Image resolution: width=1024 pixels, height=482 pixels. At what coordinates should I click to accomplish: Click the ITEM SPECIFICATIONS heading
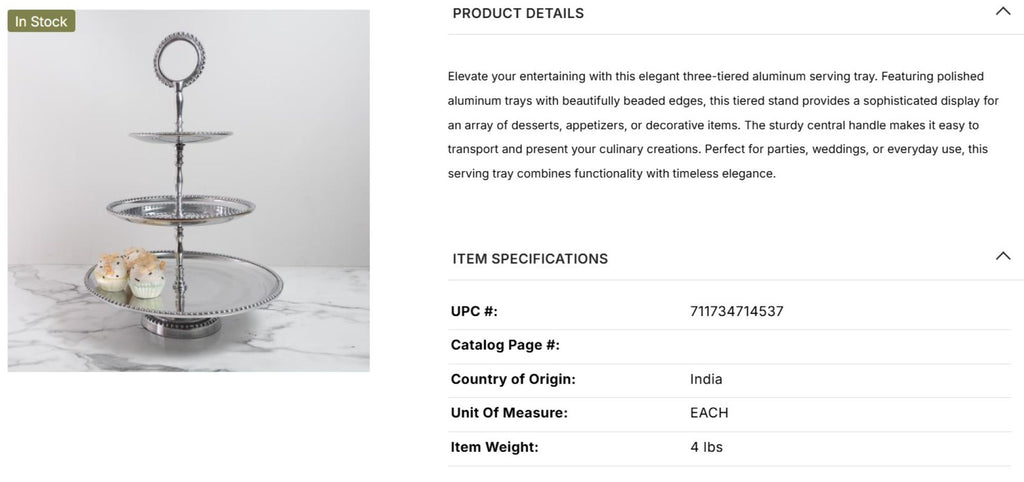pyautogui.click(x=530, y=259)
